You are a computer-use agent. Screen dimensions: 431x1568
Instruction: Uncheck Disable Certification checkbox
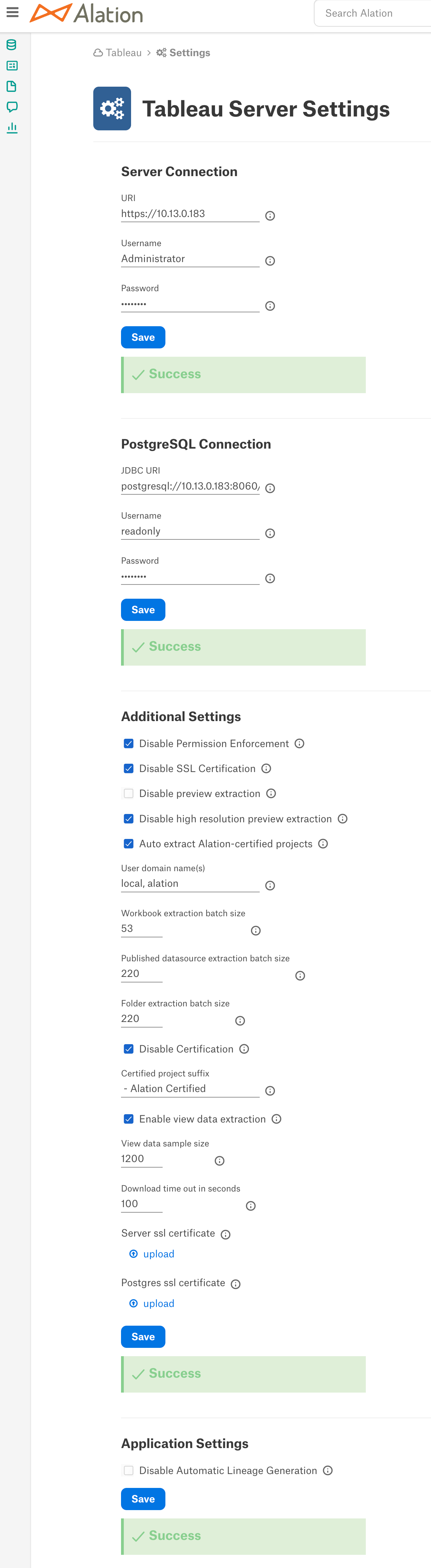point(128,1049)
